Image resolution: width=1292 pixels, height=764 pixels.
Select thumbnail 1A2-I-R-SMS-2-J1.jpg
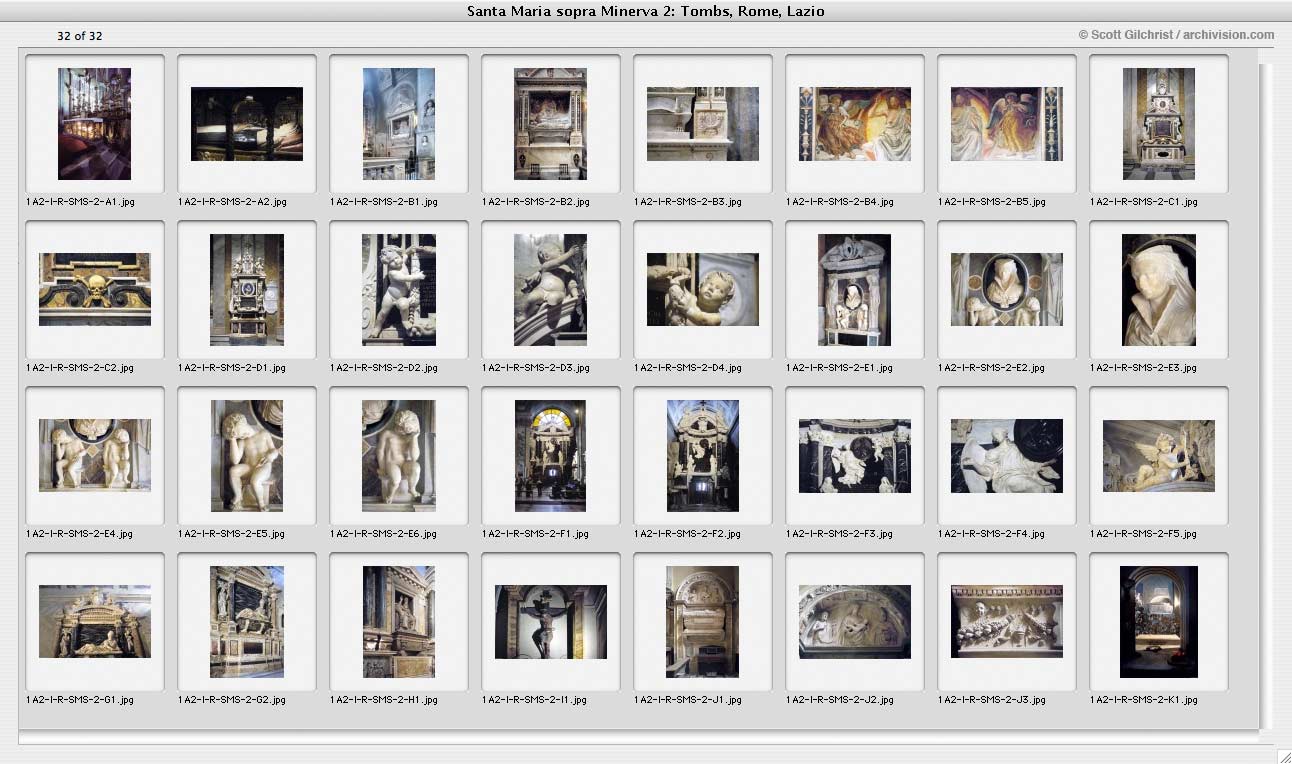click(703, 622)
